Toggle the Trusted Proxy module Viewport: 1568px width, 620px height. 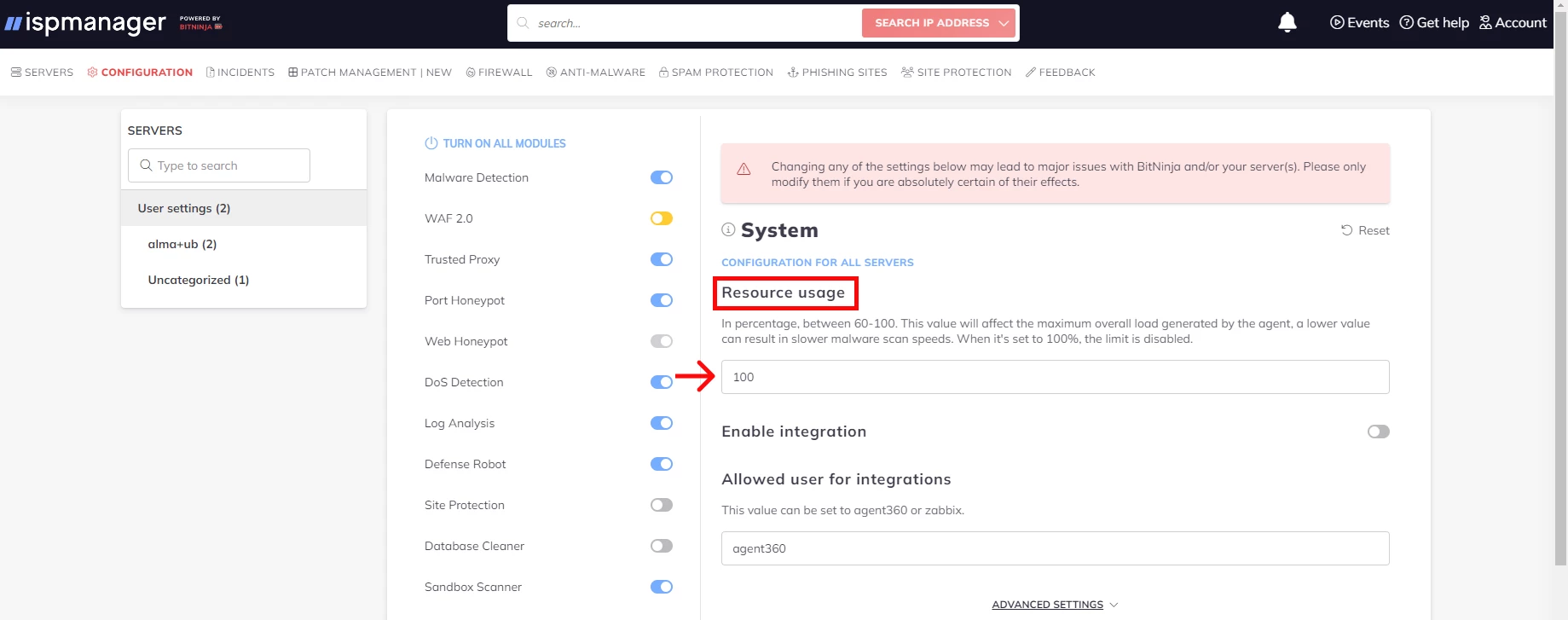coord(662,259)
